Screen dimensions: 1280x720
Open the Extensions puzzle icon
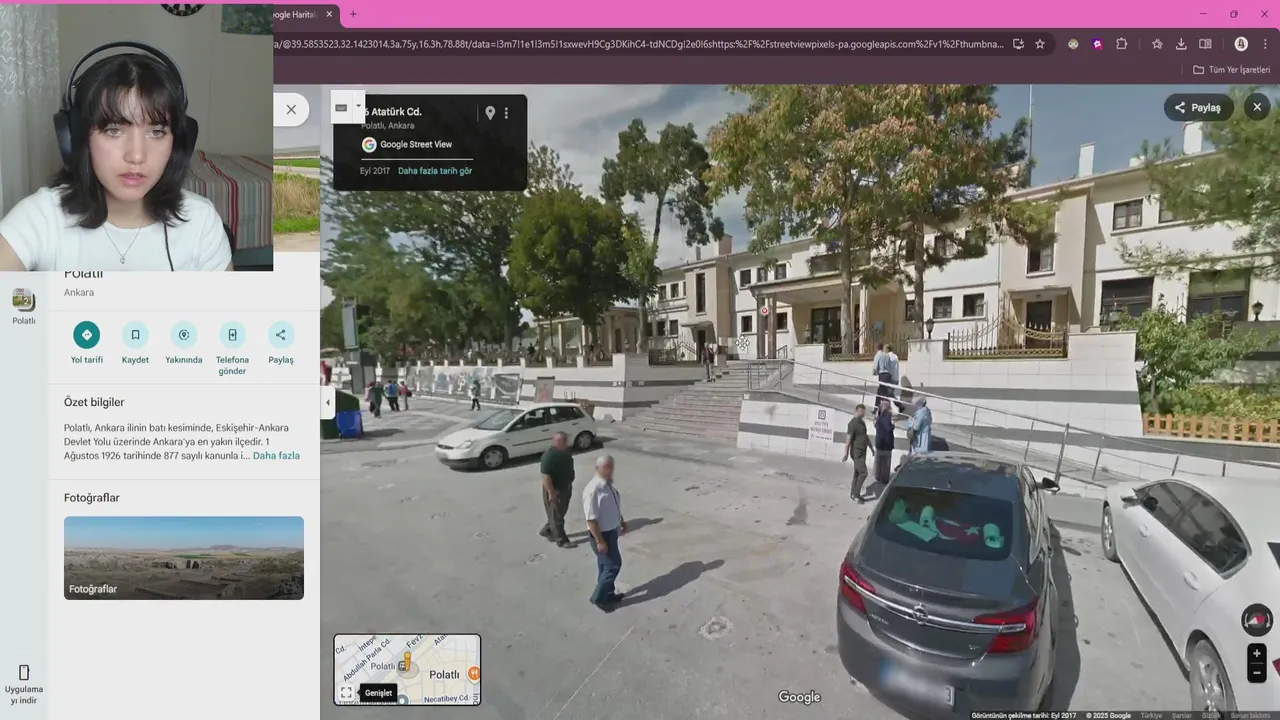[x=1121, y=44]
